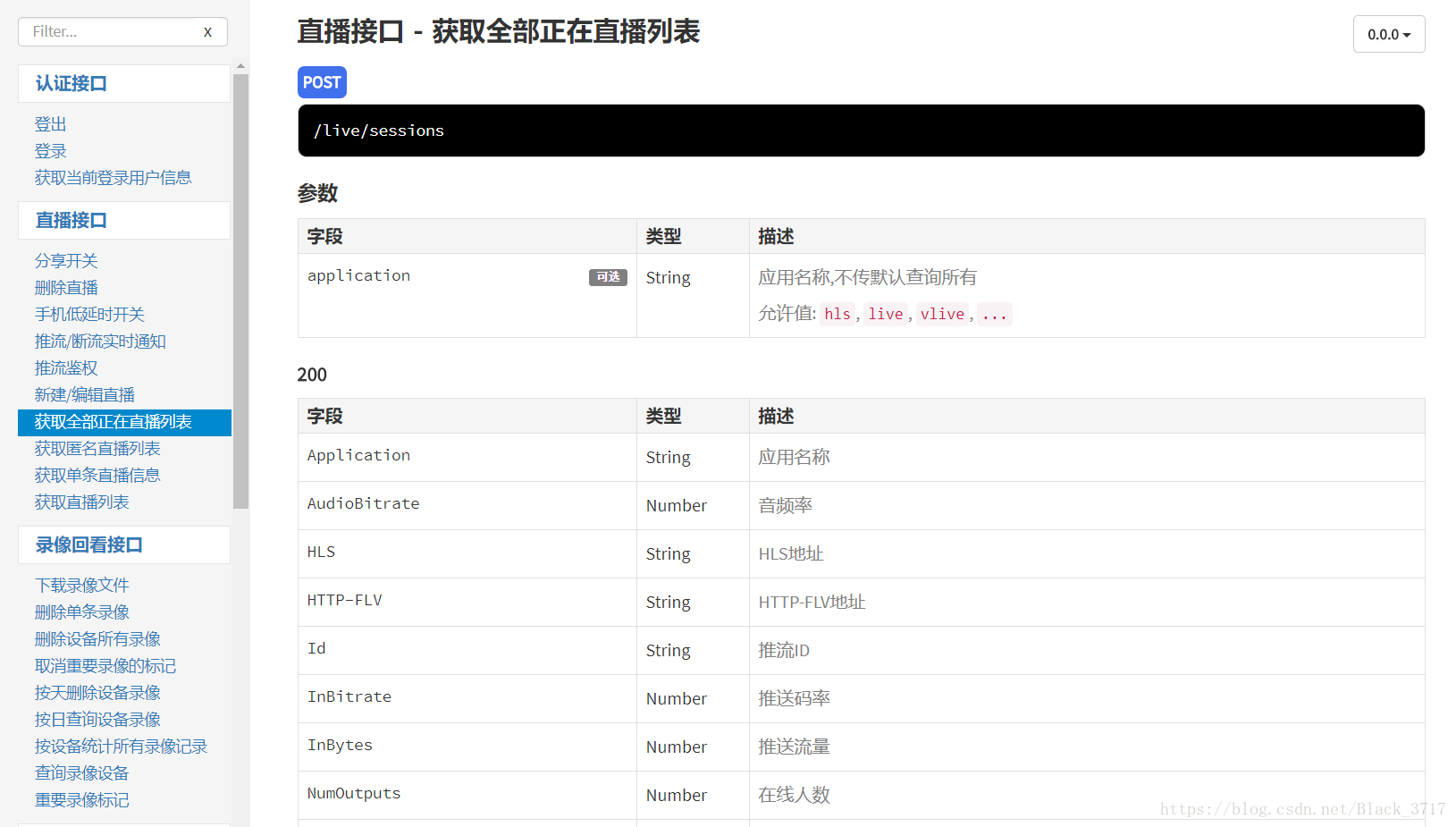1456x827 pixels.
Task: Click the AudioBitrate response field
Action: 363,504
